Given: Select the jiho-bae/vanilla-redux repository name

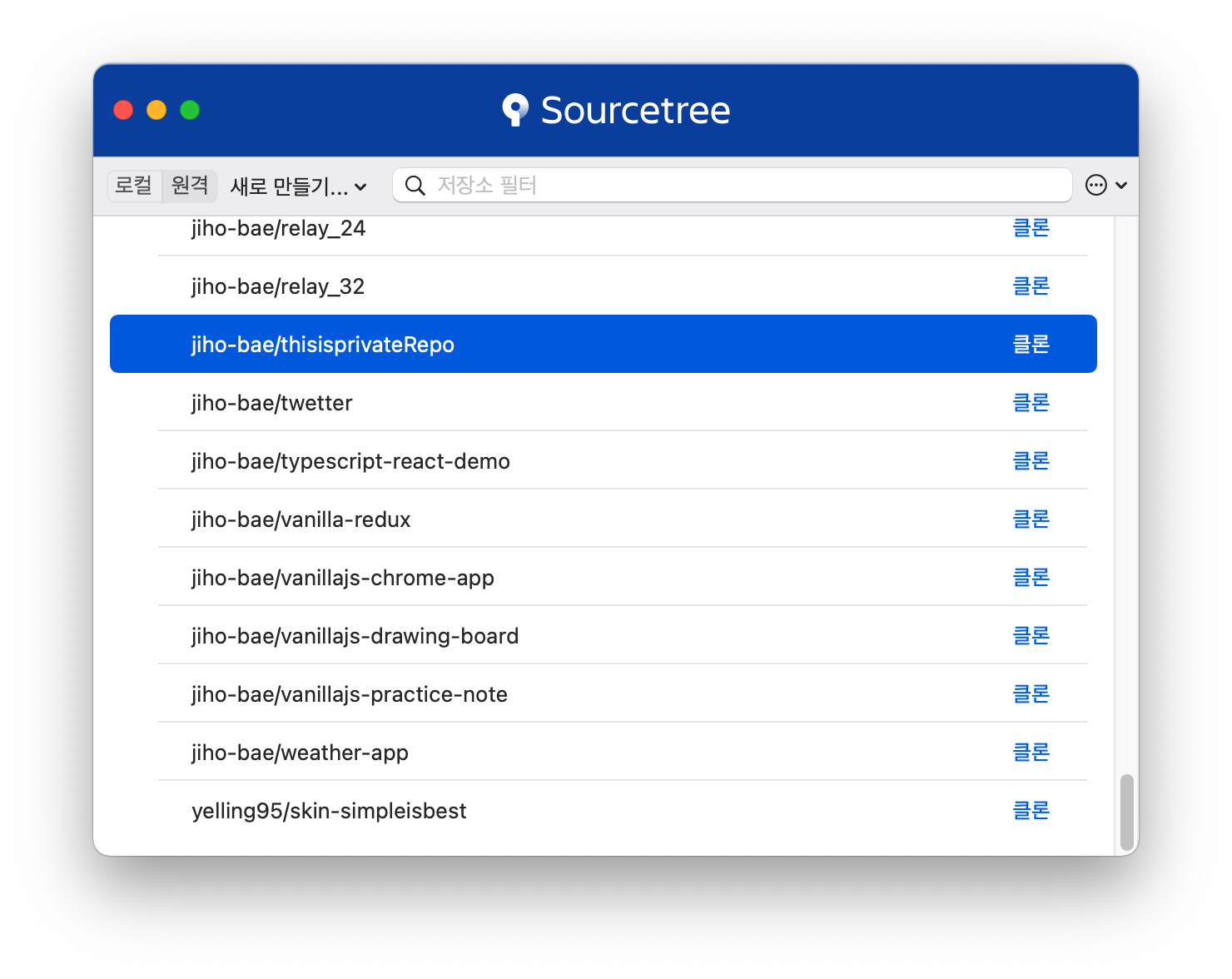Looking at the screenshot, I should (301, 519).
